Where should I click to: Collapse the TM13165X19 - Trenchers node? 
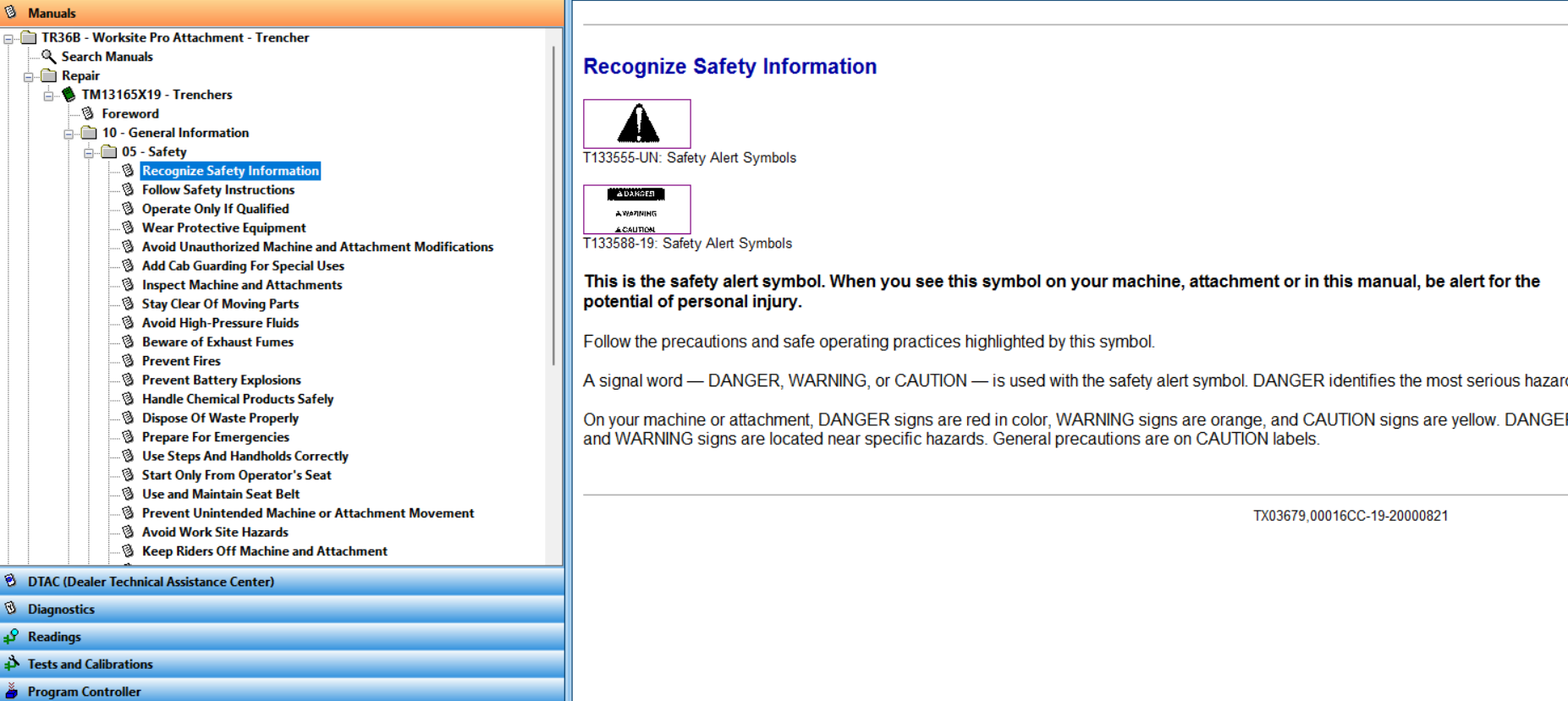point(49,96)
